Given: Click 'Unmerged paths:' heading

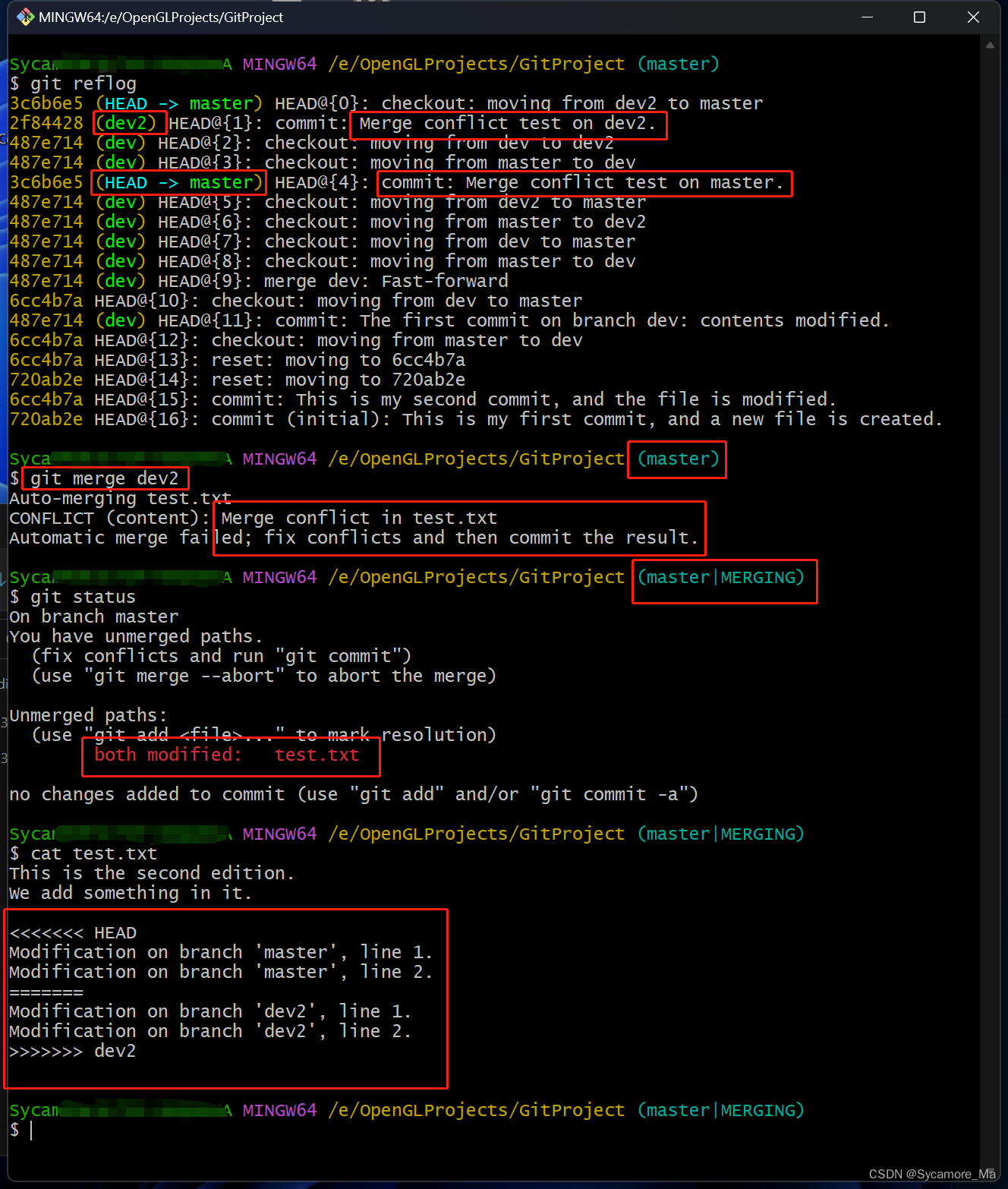Looking at the screenshot, I should 88,715.
